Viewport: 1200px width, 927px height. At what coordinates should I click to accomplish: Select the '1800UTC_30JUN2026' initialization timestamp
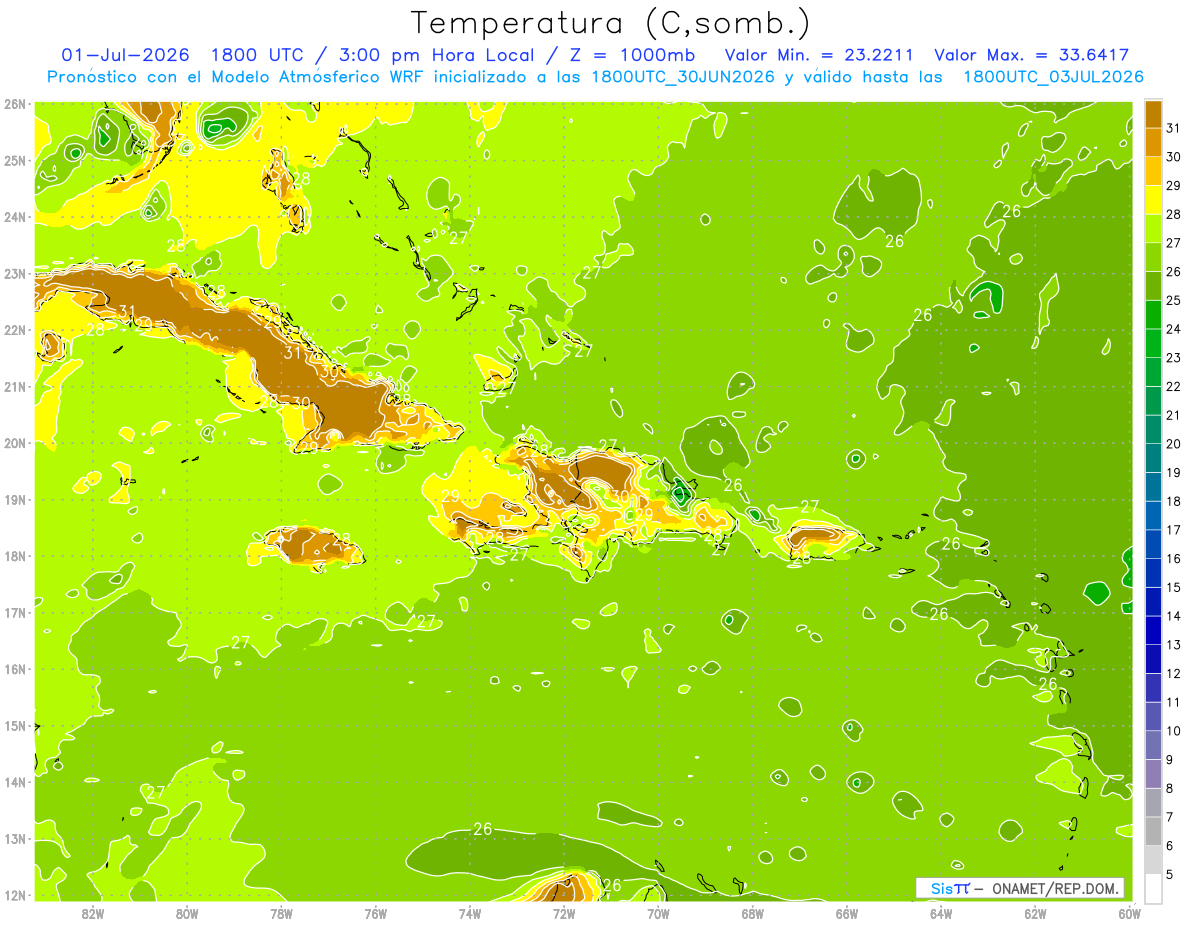pos(683,77)
